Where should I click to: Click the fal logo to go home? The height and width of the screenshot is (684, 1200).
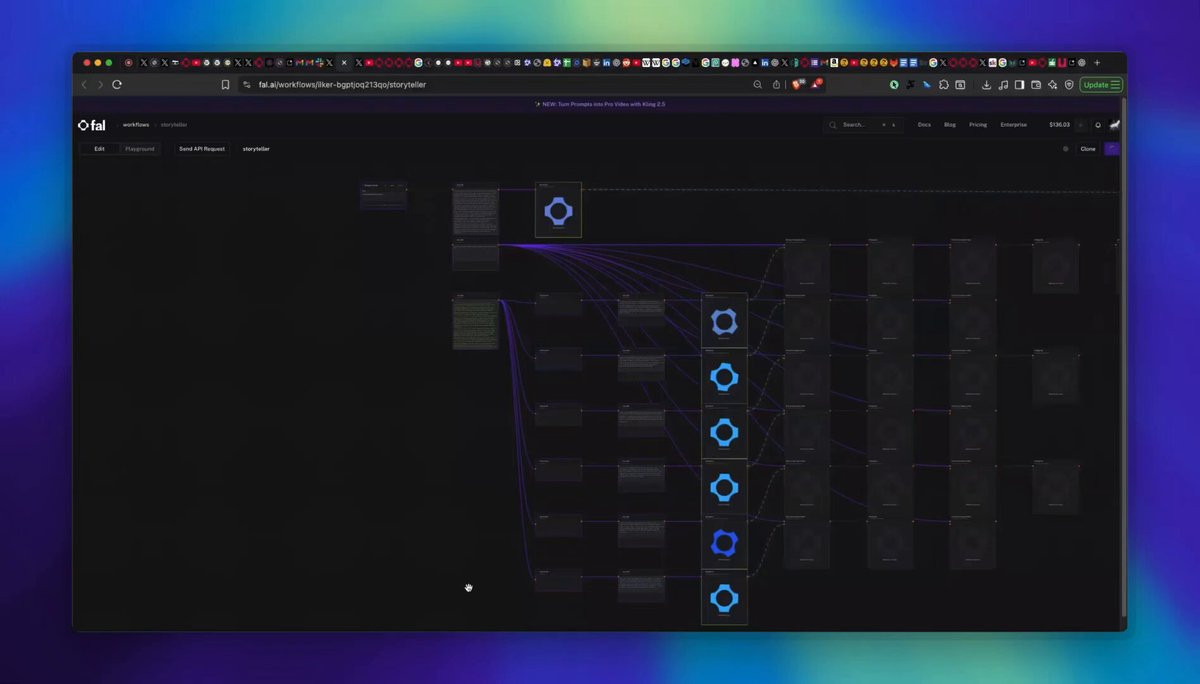tap(91, 125)
